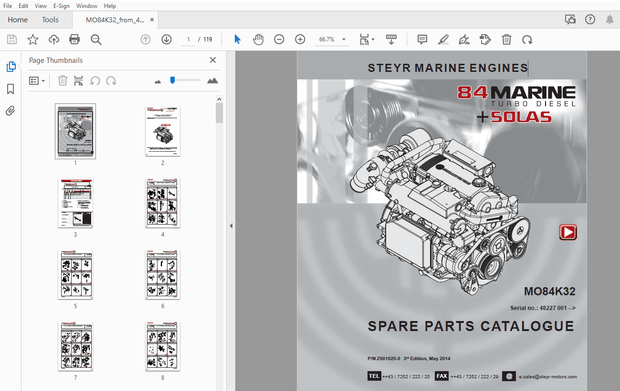Delete pages via thumbnails panel trash
The height and width of the screenshot is (391, 620).
coord(62,81)
